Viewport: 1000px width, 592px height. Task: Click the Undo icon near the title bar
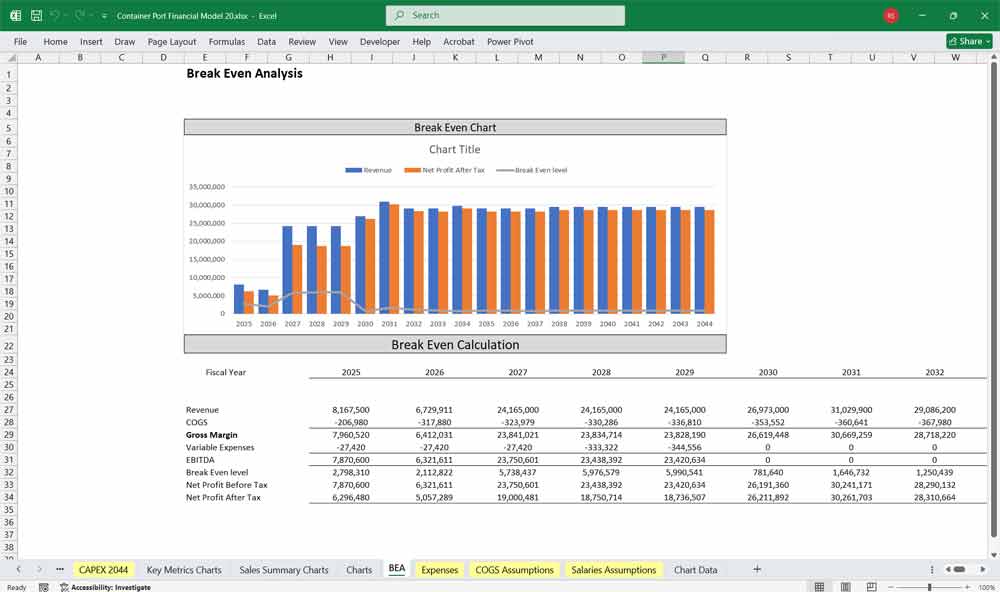pos(57,16)
